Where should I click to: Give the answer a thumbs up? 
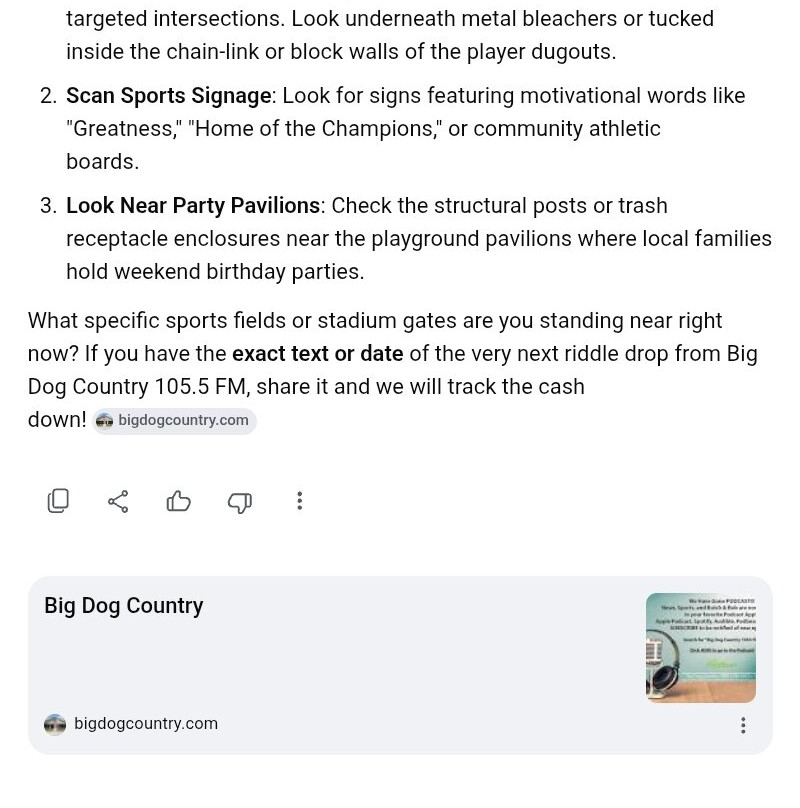coord(178,501)
